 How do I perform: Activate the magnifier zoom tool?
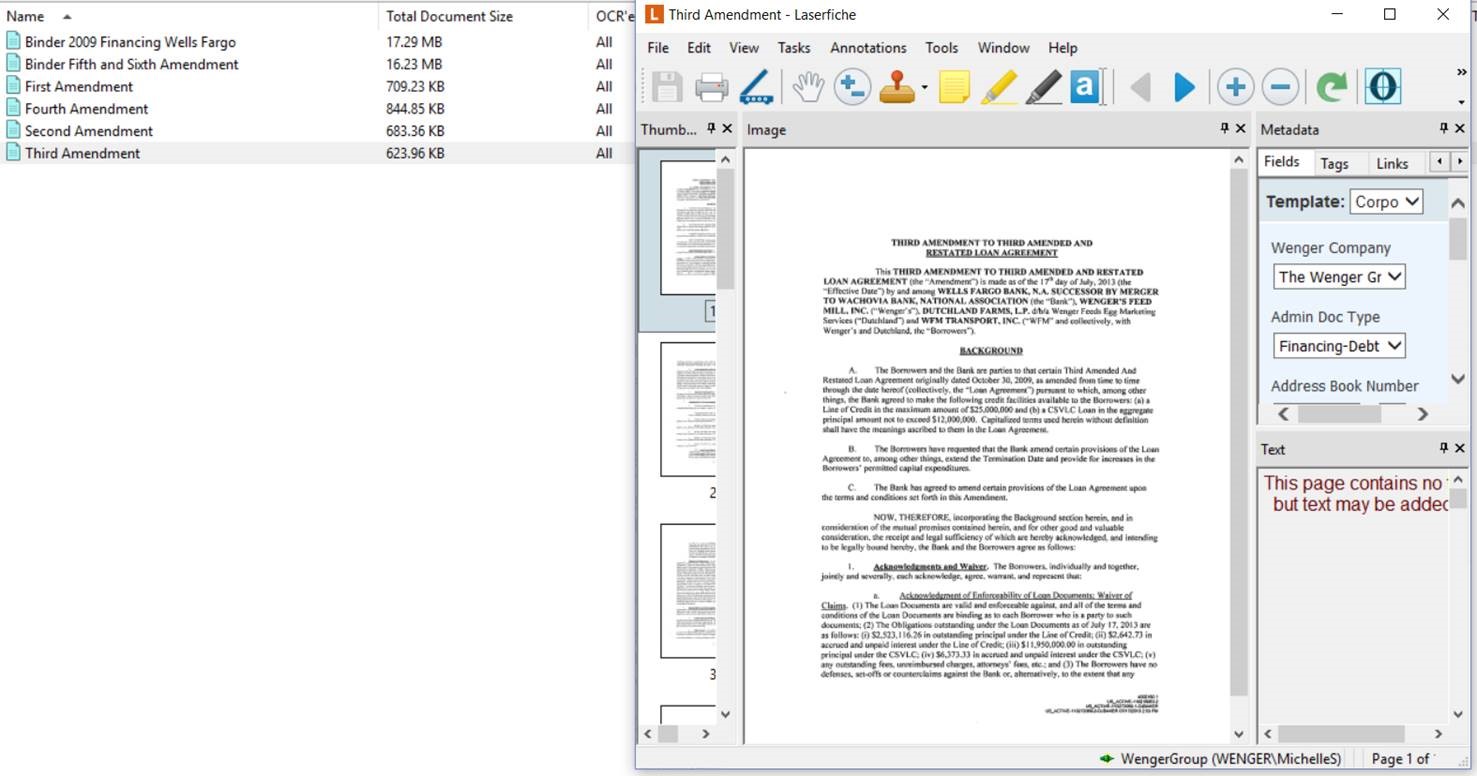pyautogui.click(x=851, y=88)
